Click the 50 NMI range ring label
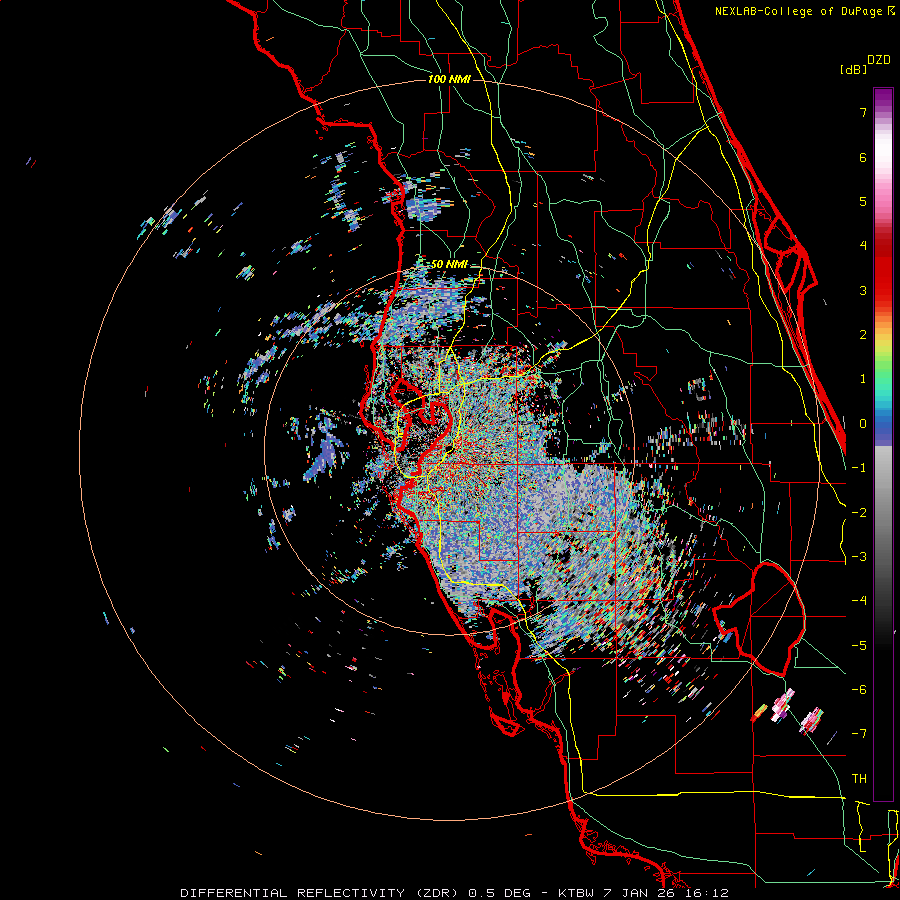The width and height of the screenshot is (900, 900). (x=449, y=264)
